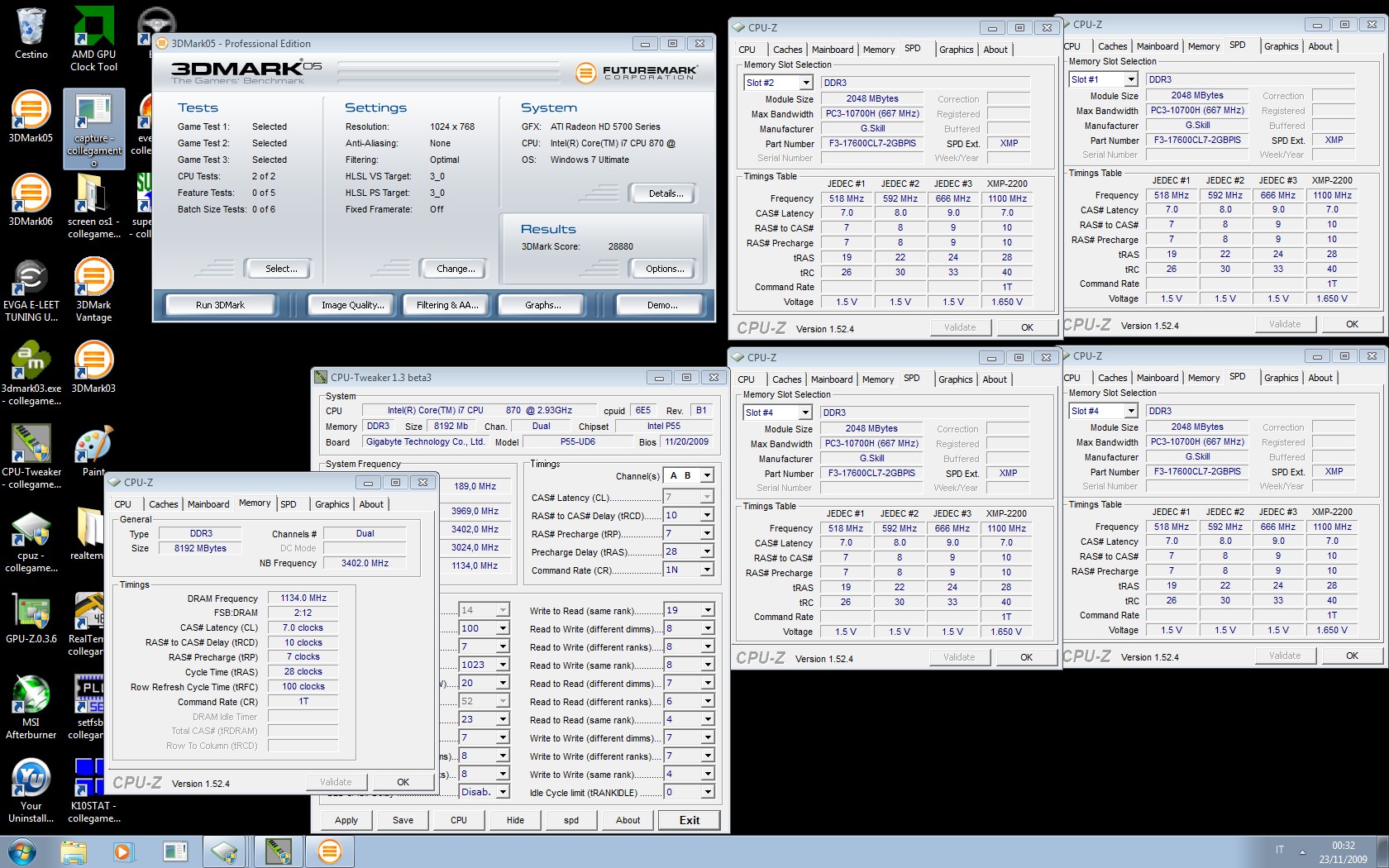Click the Gigabyte Technology Co., Ltd. board field
Image resolution: width=1389 pixels, height=868 pixels.
(x=425, y=441)
